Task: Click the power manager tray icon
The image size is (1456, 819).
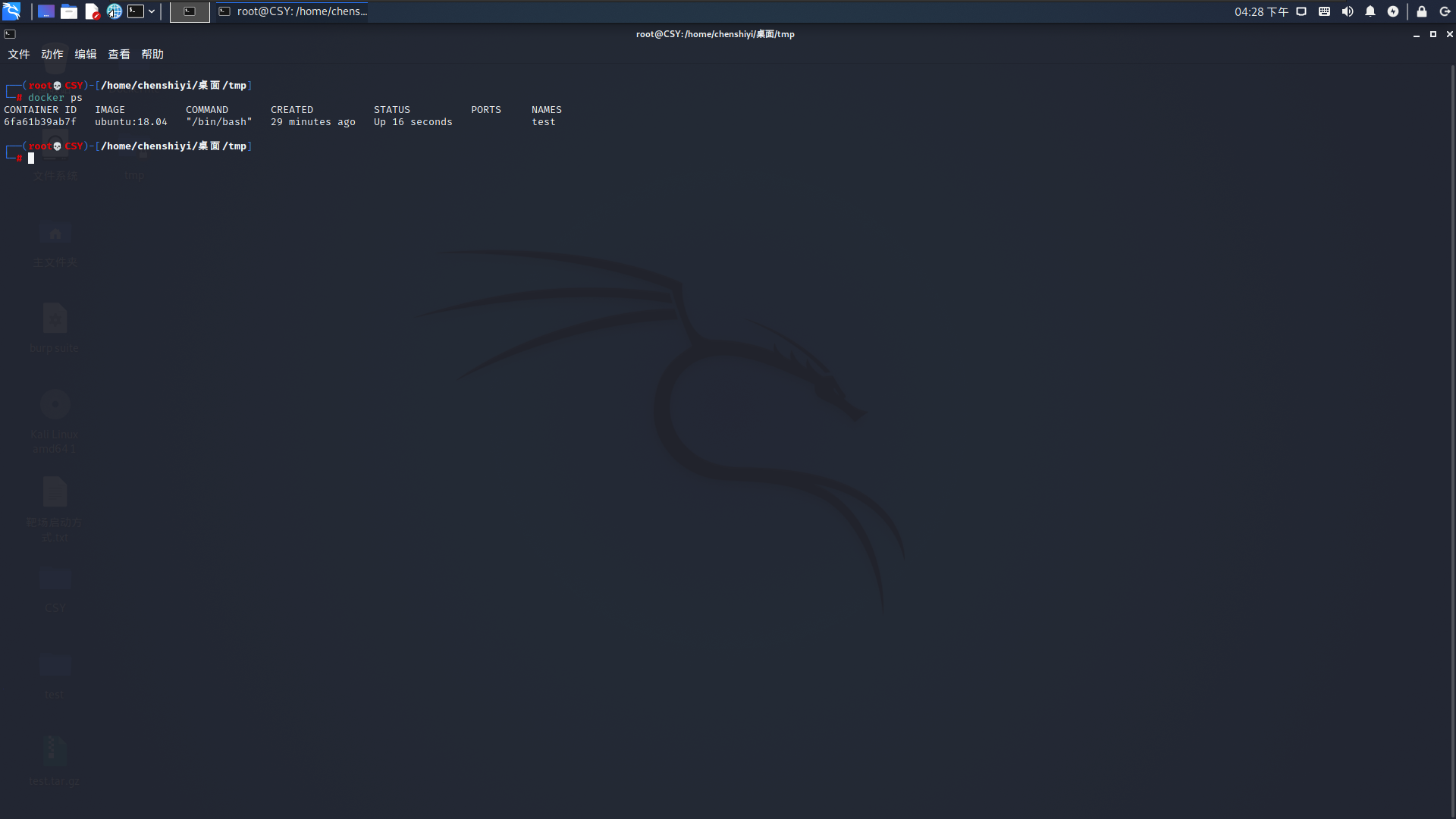Action: click(x=1393, y=11)
